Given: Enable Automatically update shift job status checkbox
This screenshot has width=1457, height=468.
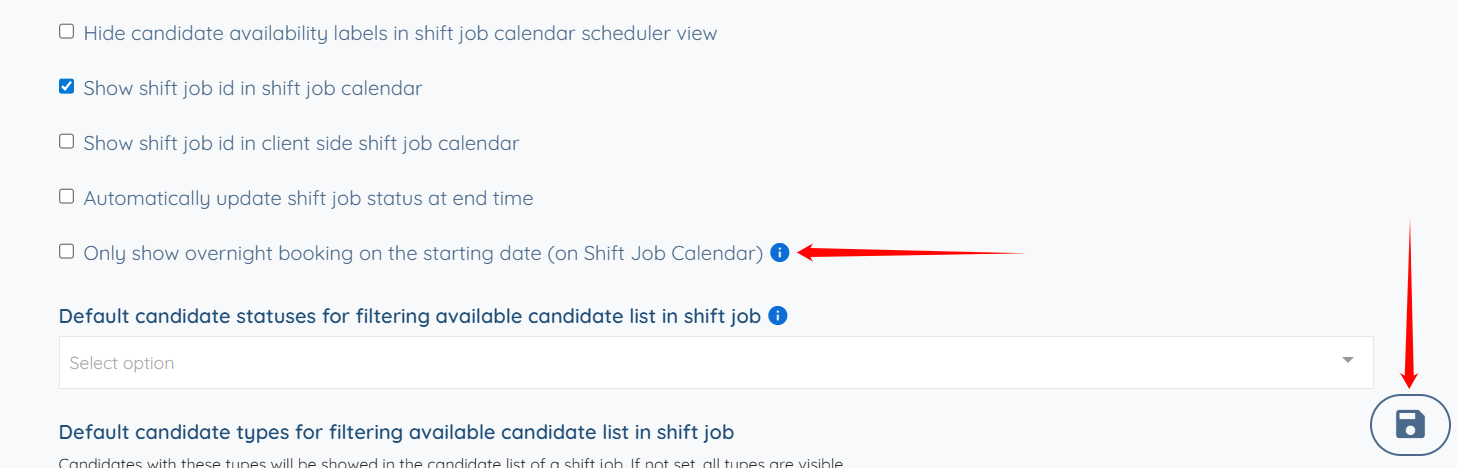Looking at the screenshot, I should tap(67, 197).
